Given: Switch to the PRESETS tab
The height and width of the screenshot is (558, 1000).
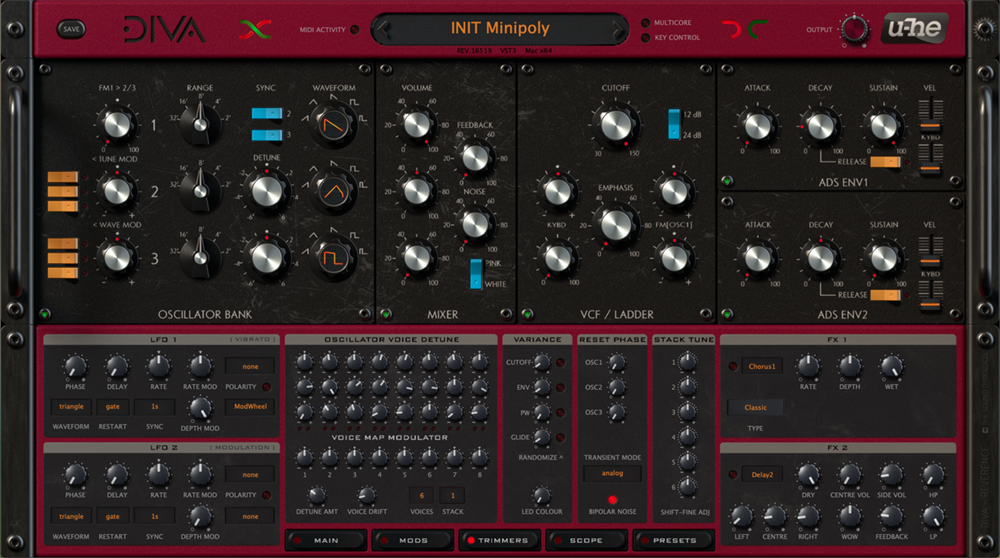Looking at the screenshot, I should click(674, 540).
